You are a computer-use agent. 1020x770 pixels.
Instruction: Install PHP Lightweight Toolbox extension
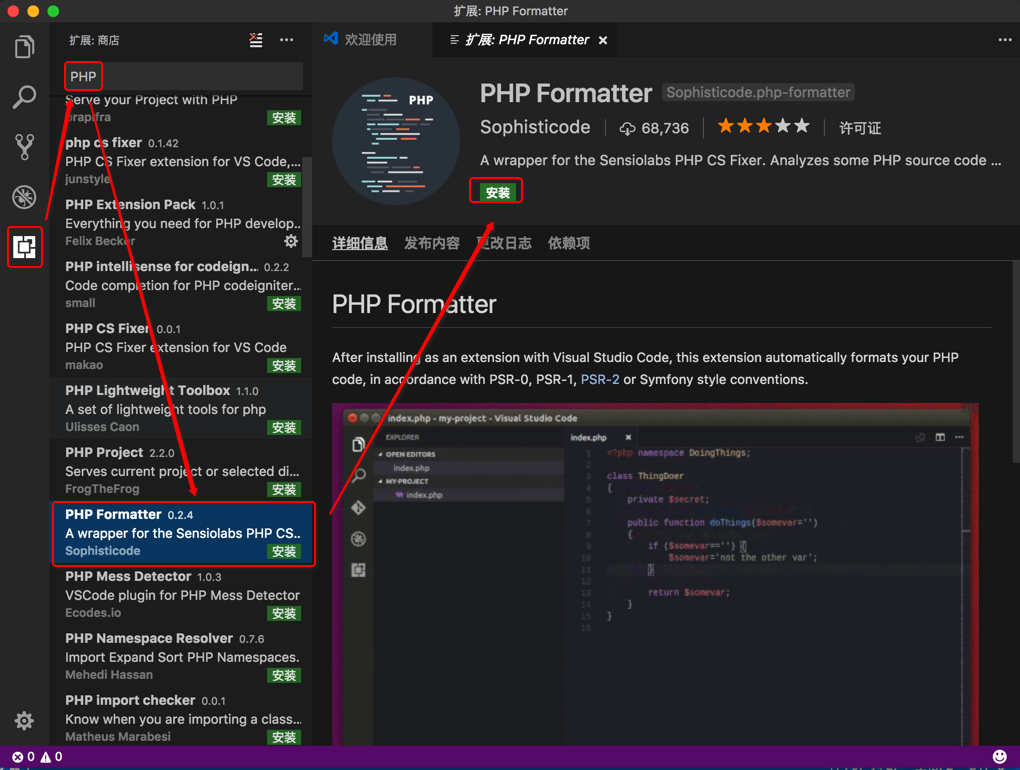(284, 427)
